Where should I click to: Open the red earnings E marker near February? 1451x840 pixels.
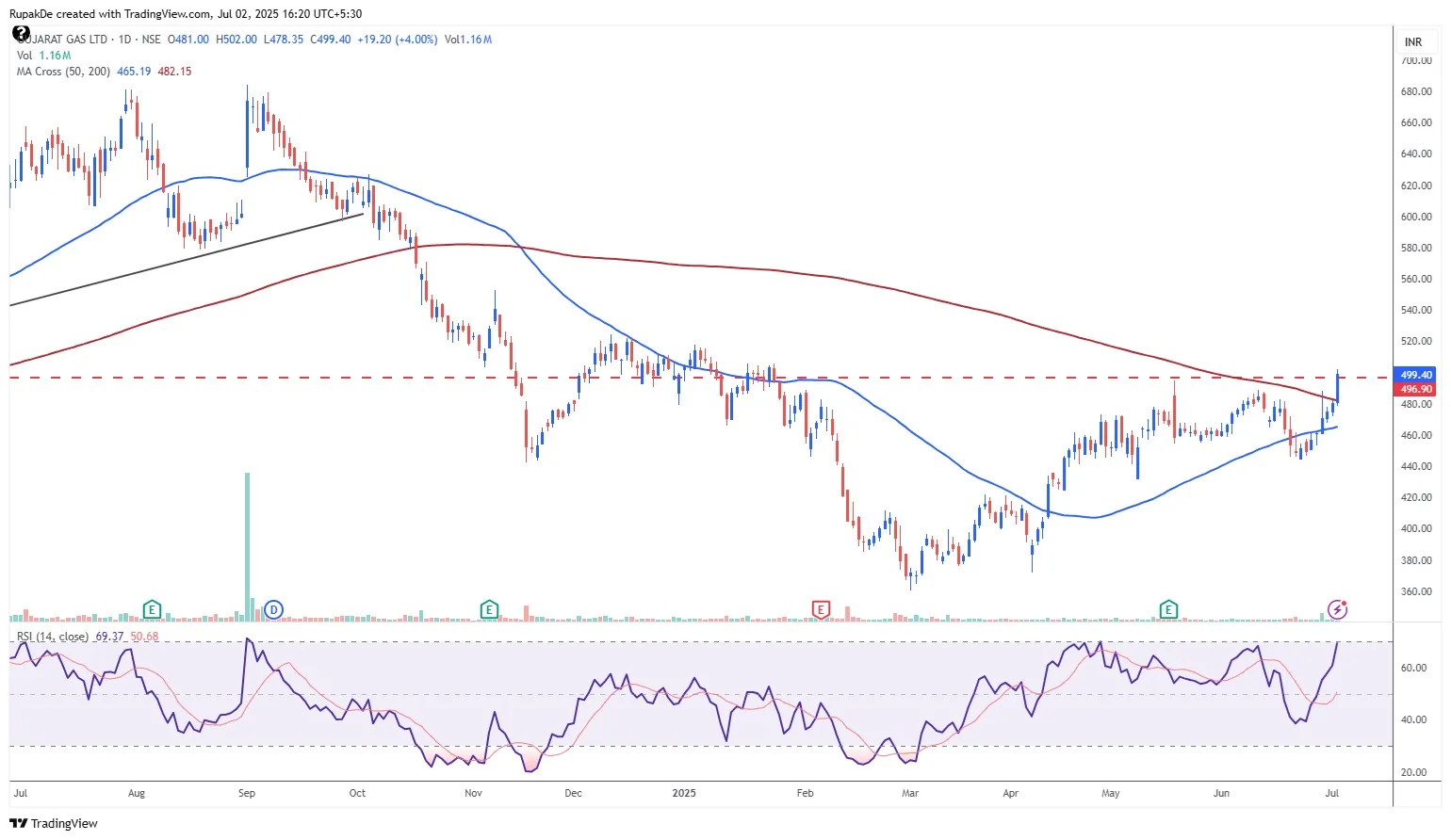(821, 610)
